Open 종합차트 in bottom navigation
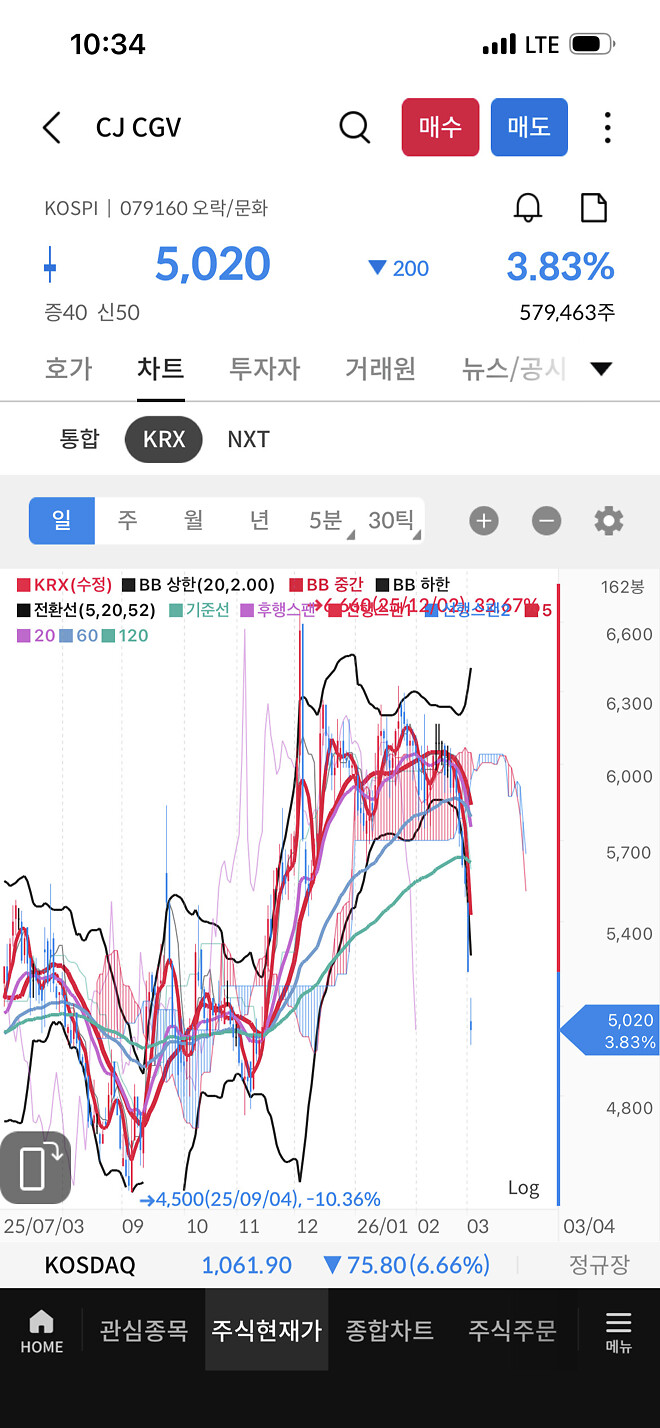The height and width of the screenshot is (1428, 660). tap(390, 1330)
